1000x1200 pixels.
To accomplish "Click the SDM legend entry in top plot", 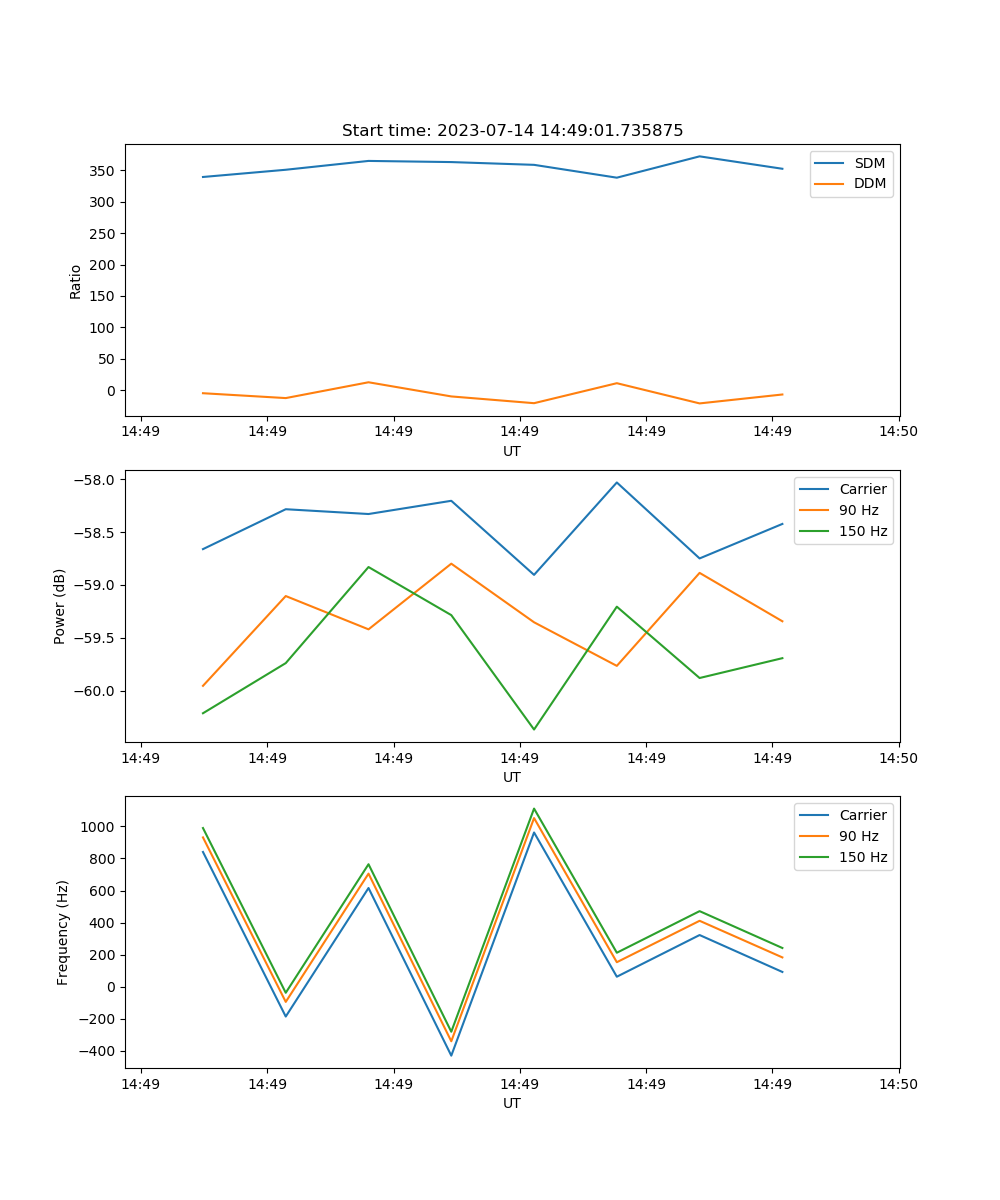I will 869,163.
